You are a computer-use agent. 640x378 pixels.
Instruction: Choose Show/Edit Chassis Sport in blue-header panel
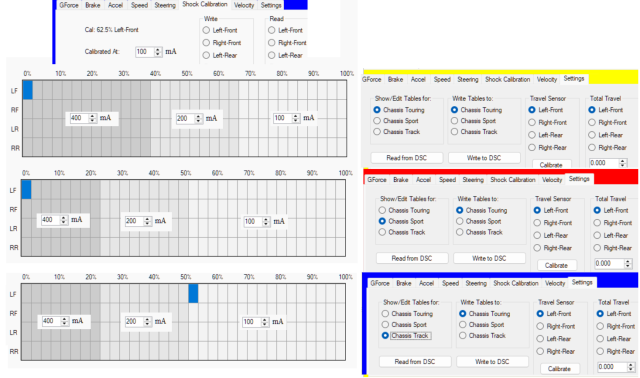[x=385, y=325]
